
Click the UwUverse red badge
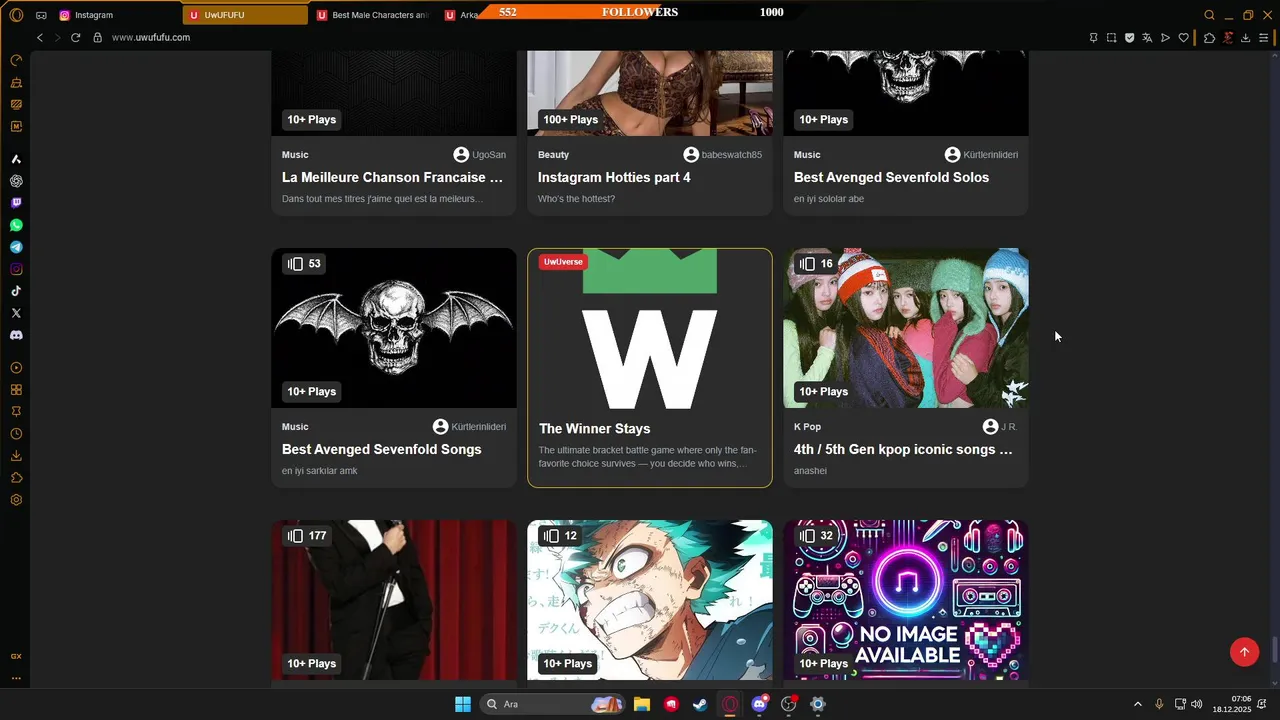pos(563,262)
